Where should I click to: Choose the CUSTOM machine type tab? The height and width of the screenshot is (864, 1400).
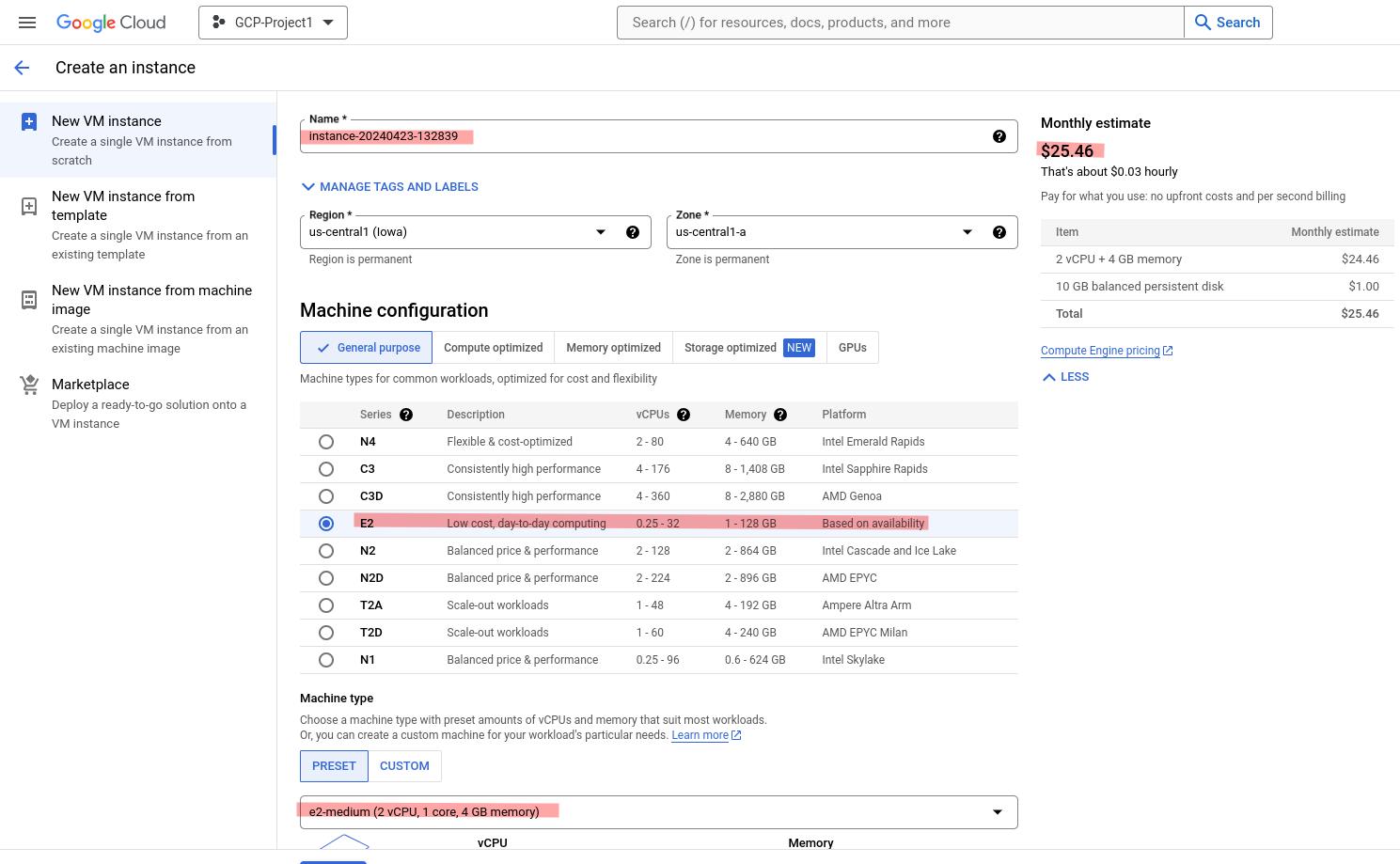[404, 766]
